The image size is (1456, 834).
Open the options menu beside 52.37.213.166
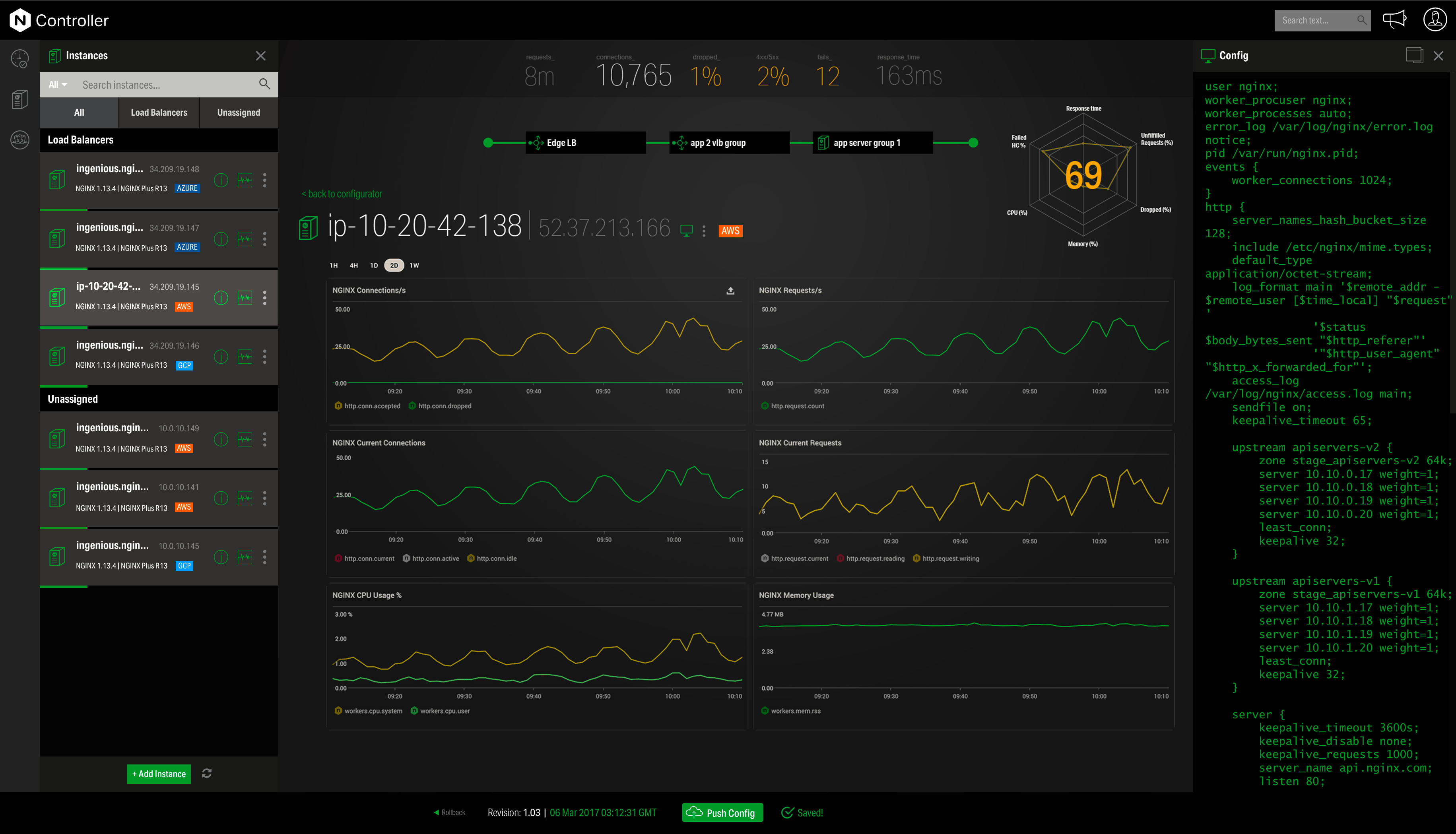click(704, 231)
